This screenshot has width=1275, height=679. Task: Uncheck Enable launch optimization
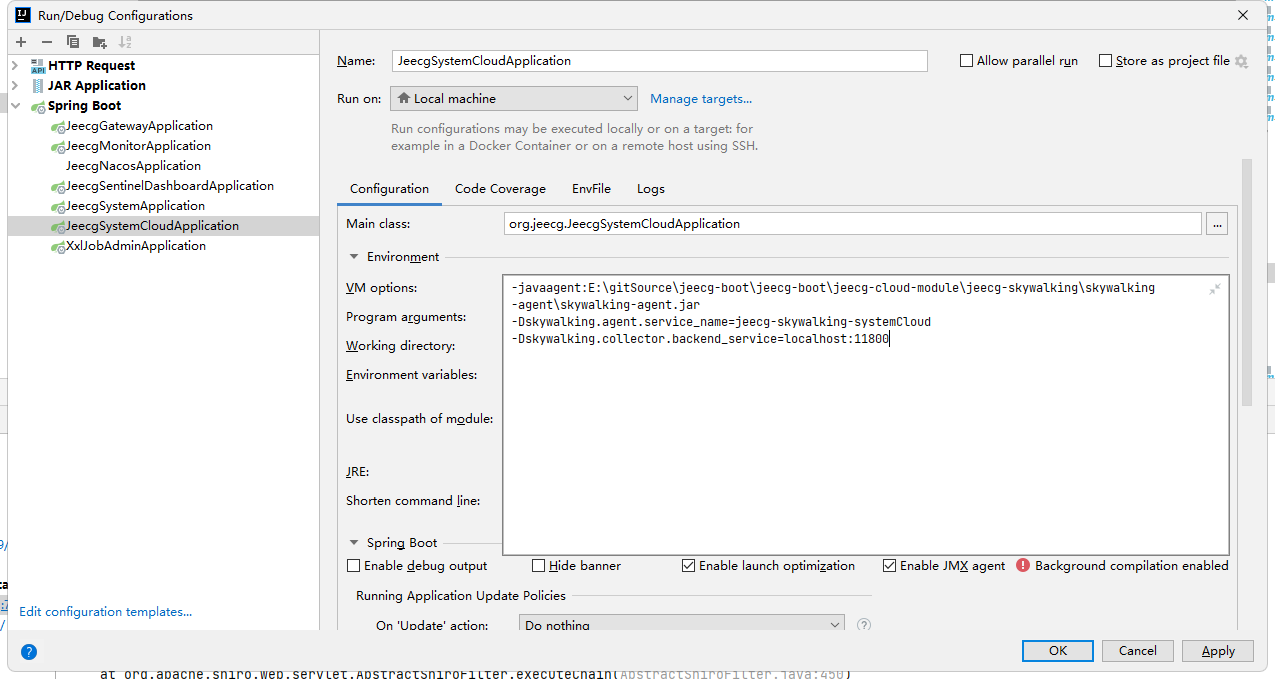[688, 566]
